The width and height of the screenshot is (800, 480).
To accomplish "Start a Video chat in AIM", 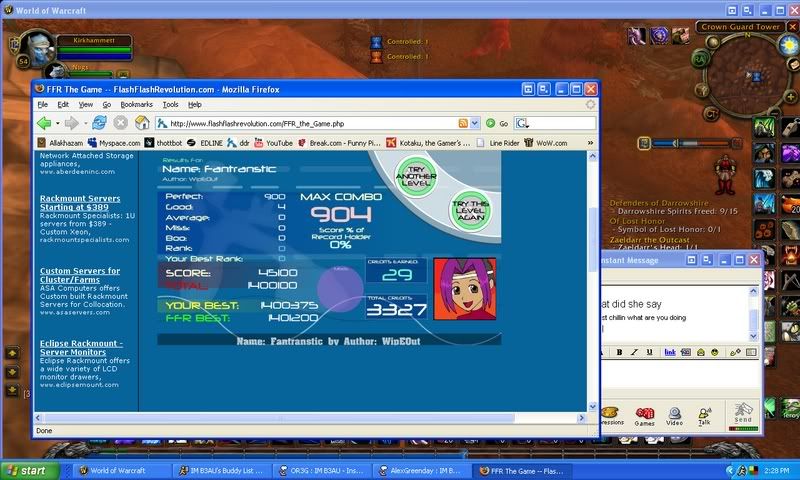I will coord(675,413).
